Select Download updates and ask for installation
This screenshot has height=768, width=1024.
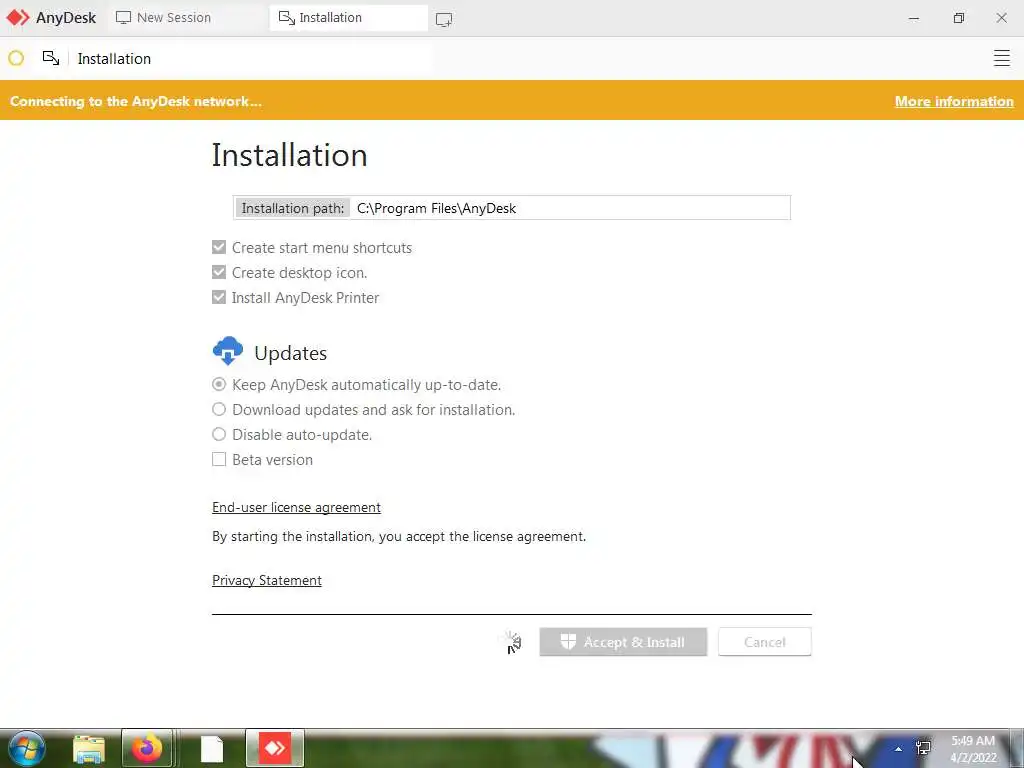219,409
